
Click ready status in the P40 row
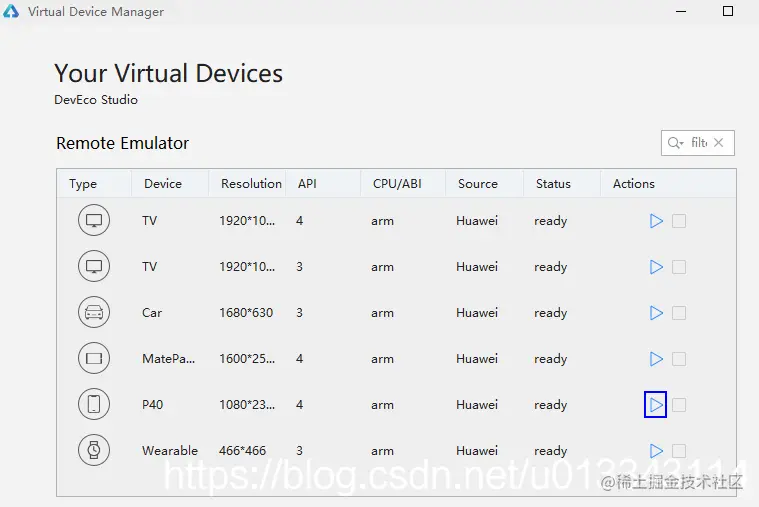pyautogui.click(x=550, y=405)
